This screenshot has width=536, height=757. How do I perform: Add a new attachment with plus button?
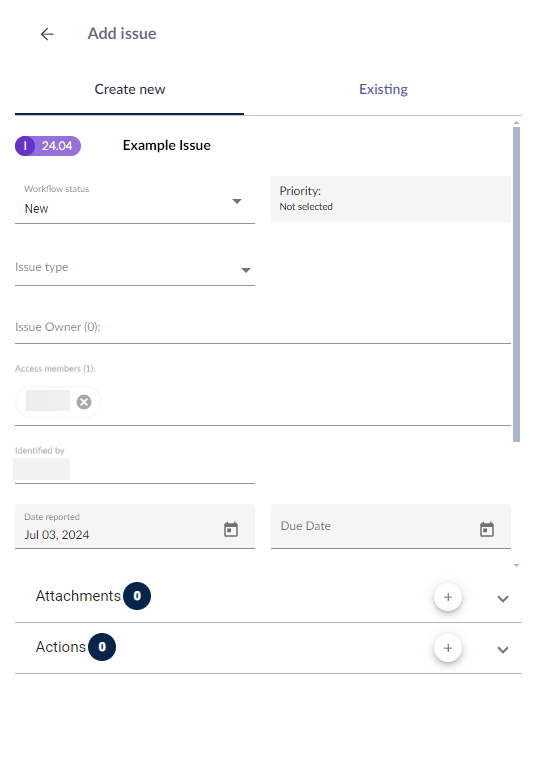point(448,597)
